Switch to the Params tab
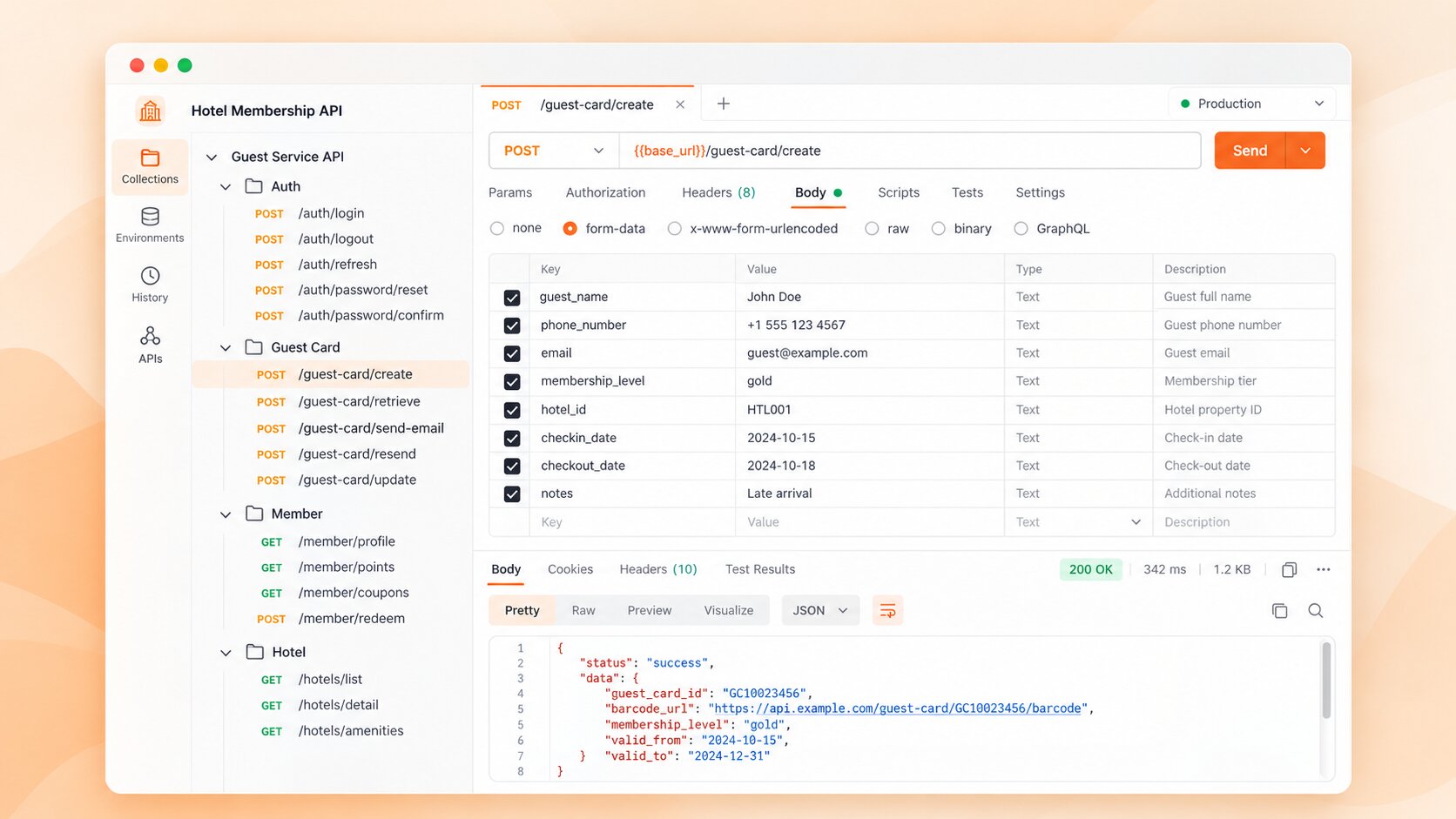 [x=510, y=192]
